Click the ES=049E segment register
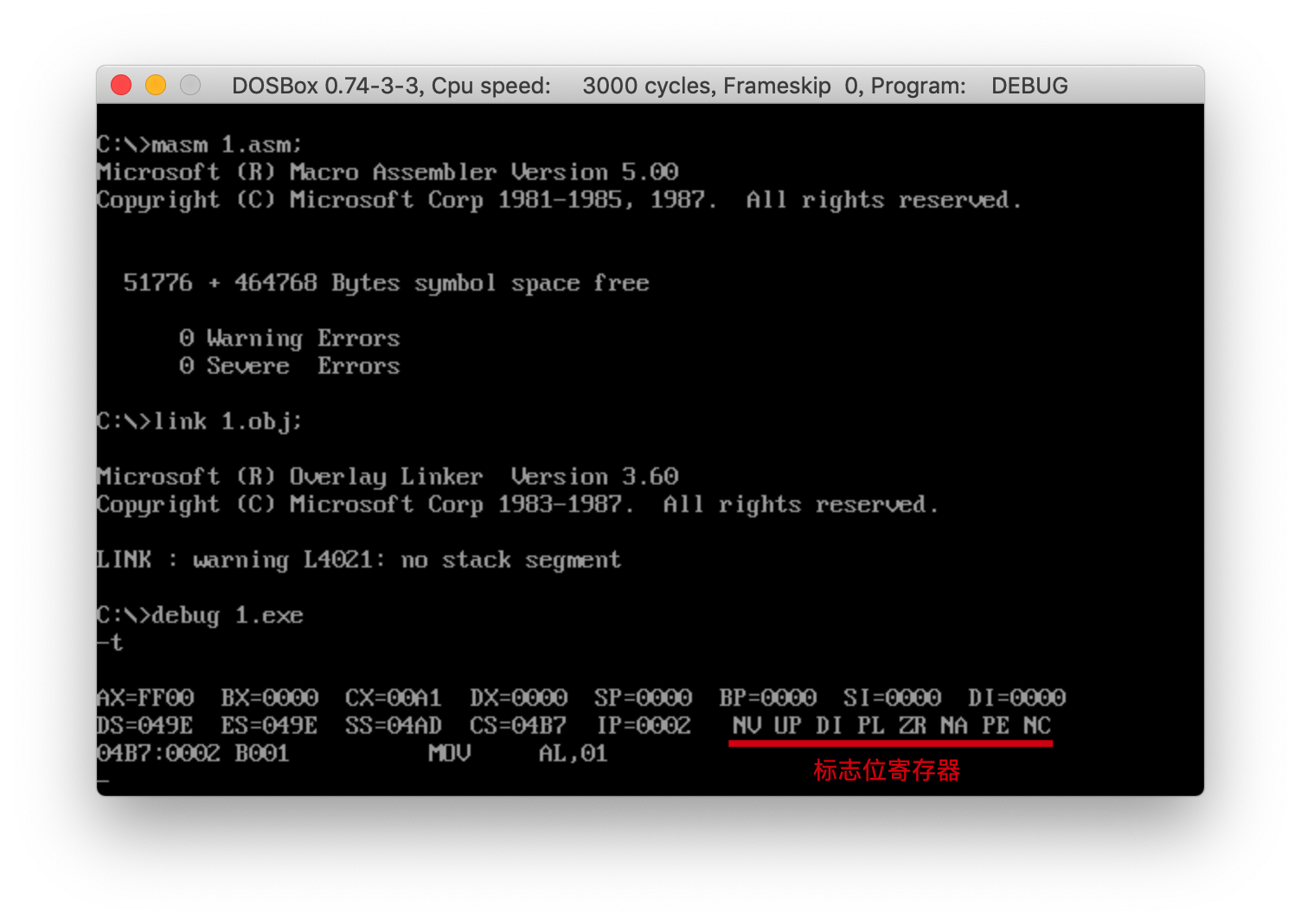The image size is (1301, 924). (269, 725)
